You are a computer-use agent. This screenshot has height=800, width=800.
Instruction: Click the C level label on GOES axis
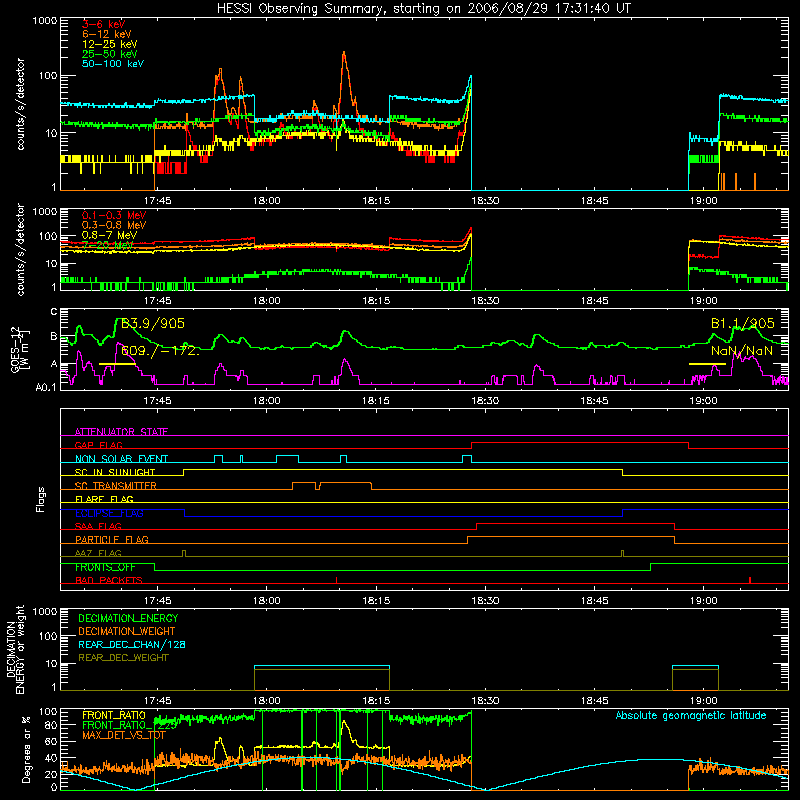click(54, 311)
